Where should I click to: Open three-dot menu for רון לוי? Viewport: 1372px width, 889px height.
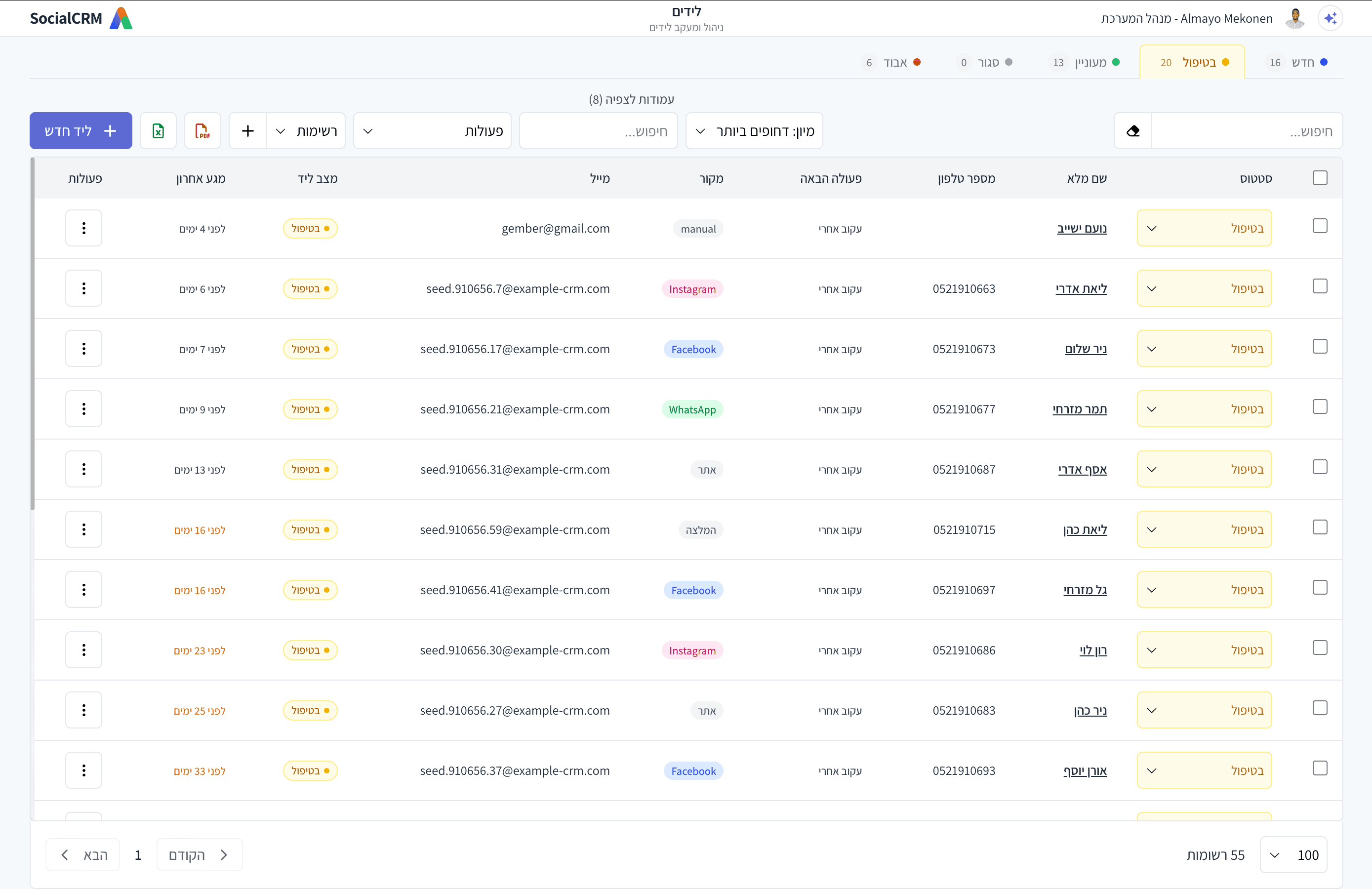pyautogui.click(x=83, y=650)
